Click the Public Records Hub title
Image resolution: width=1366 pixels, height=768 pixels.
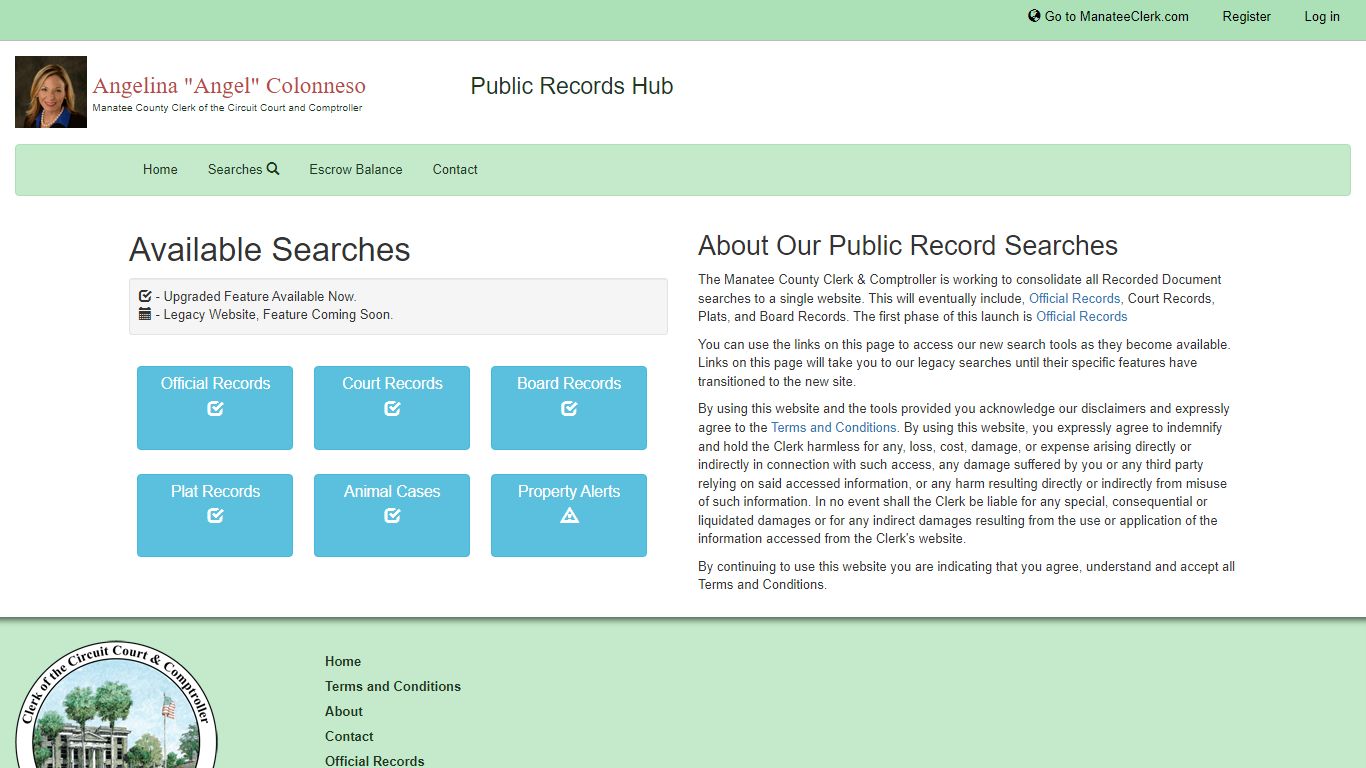coord(572,86)
